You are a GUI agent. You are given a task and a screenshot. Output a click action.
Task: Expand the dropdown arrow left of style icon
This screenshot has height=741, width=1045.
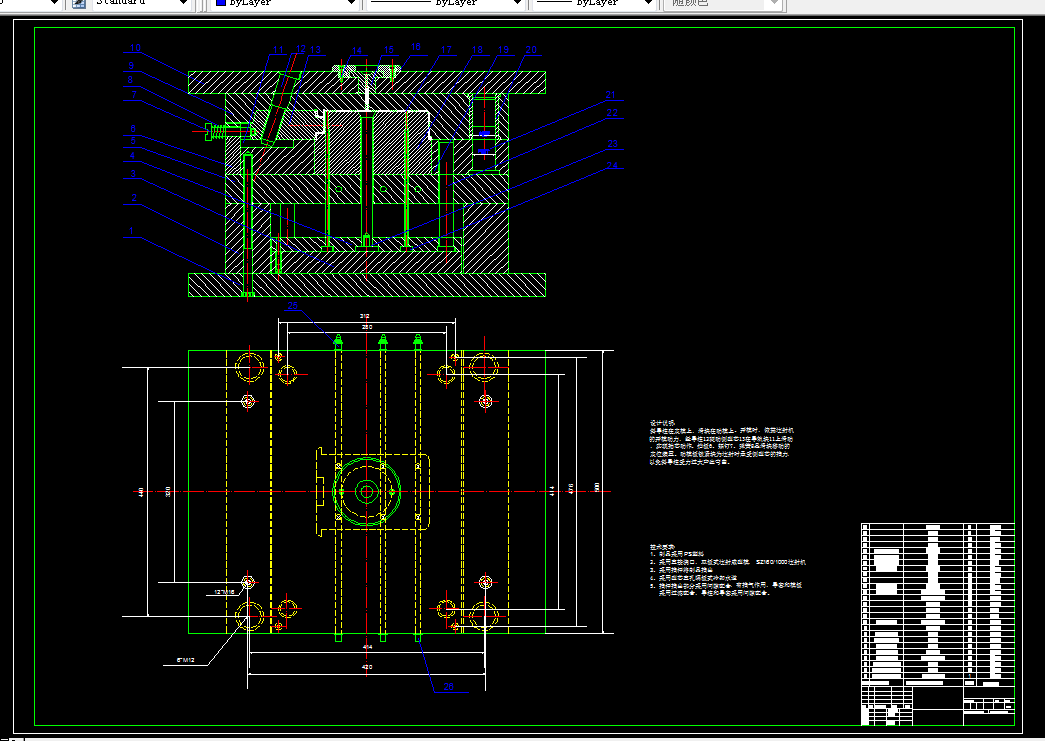[55, 3]
